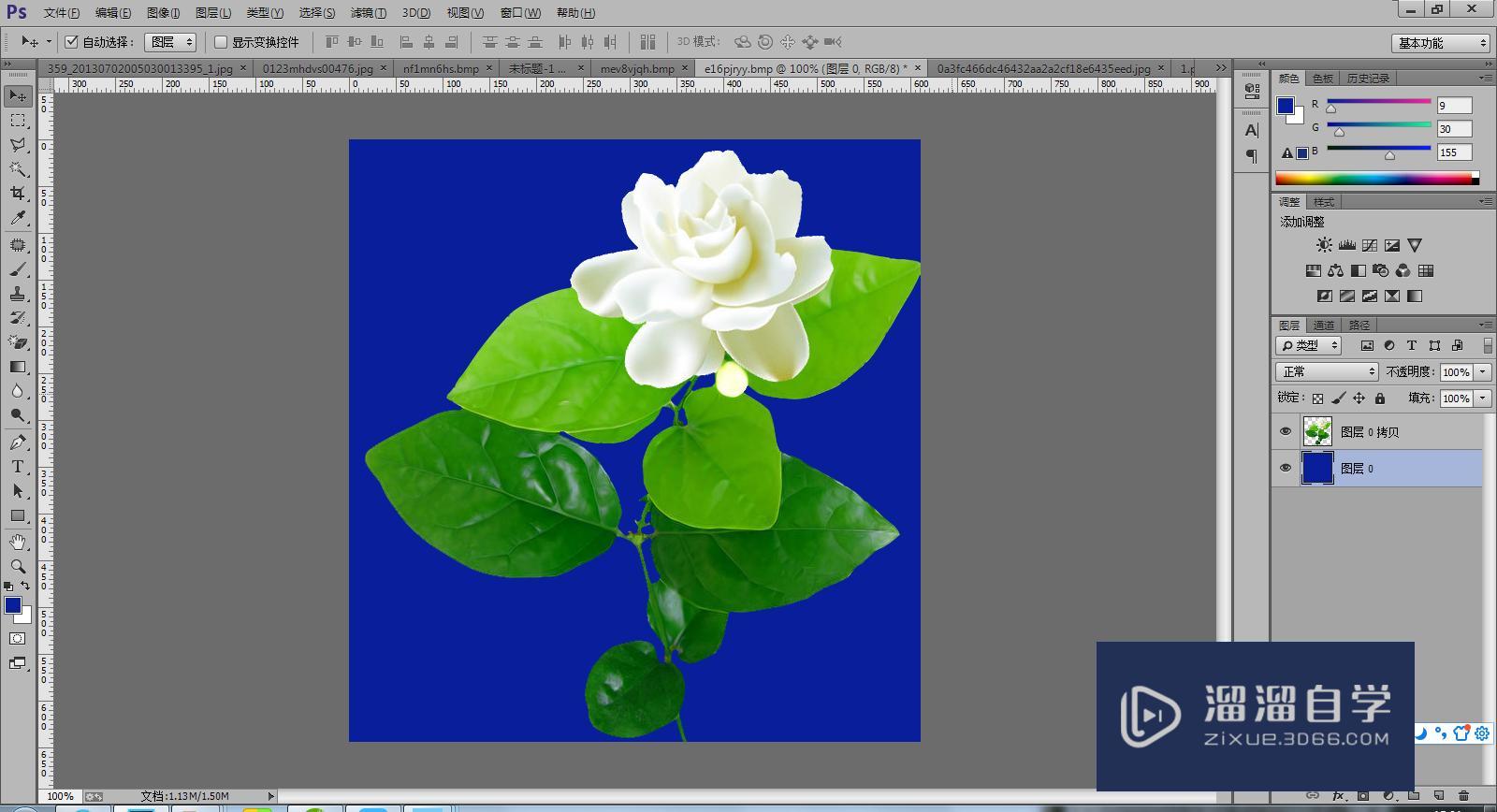Select the Healing Brush tool

point(17,245)
